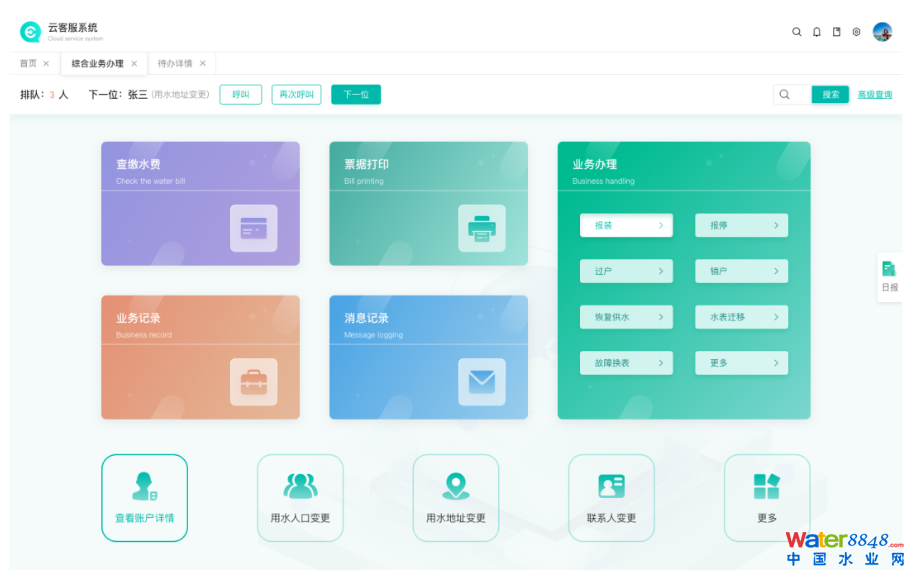Screen dimensions: 914x576
Task: Switch to the 待办详情 tab
Action: tap(175, 64)
